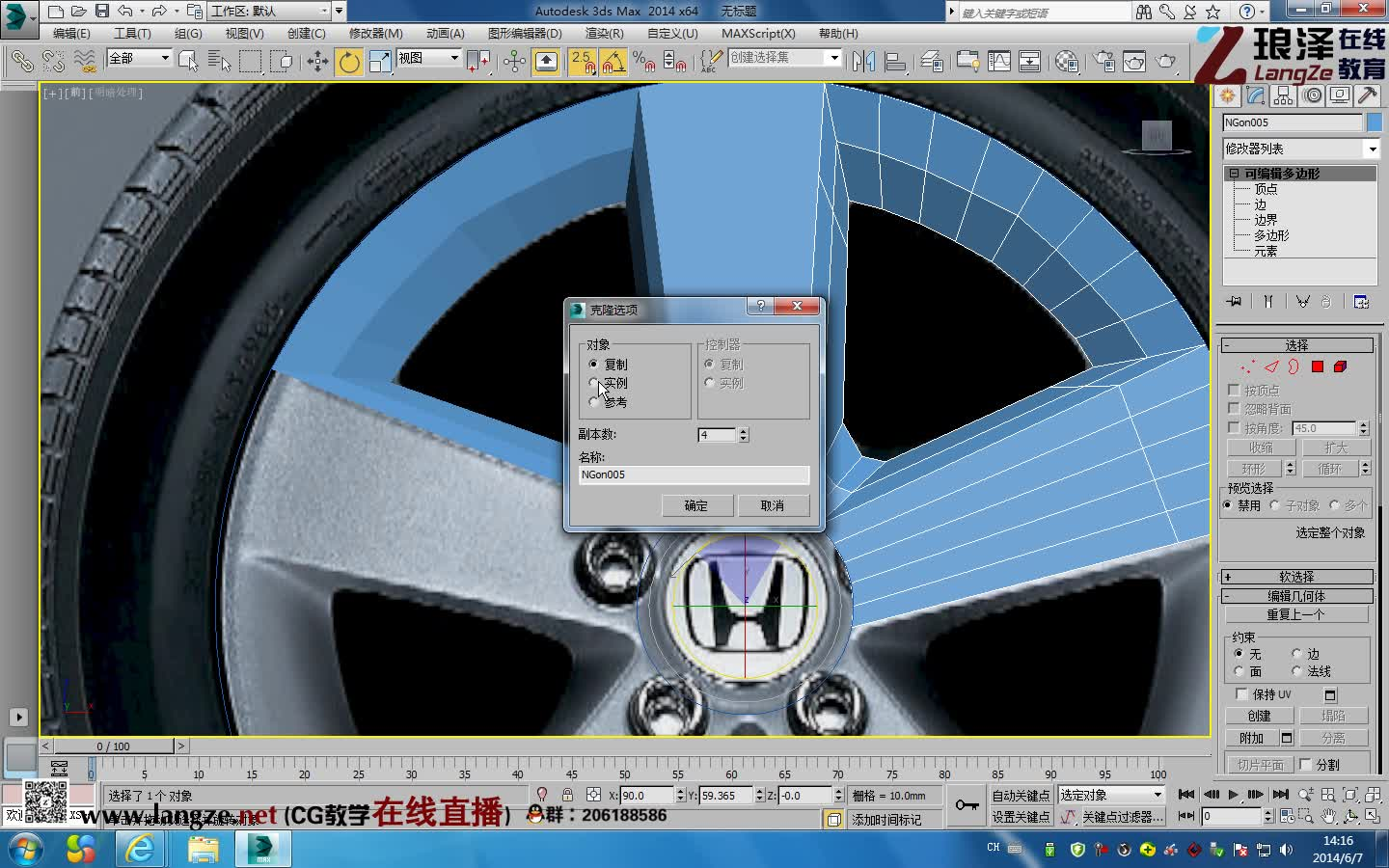
Task: Open the 修改器列表 dropdown
Action: (1372, 149)
